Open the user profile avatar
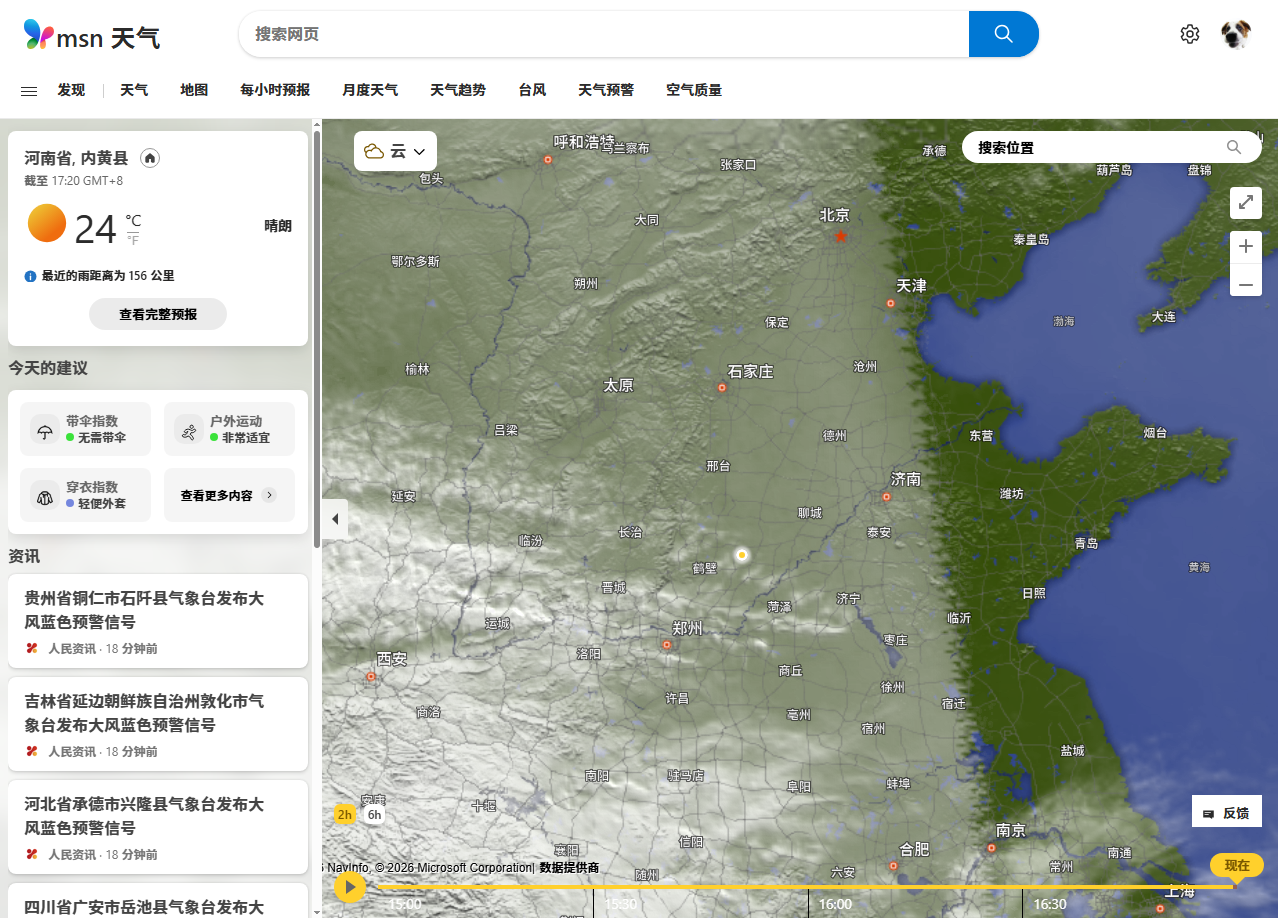Viewport: 1278px width, 918px height. point(1236,34)
